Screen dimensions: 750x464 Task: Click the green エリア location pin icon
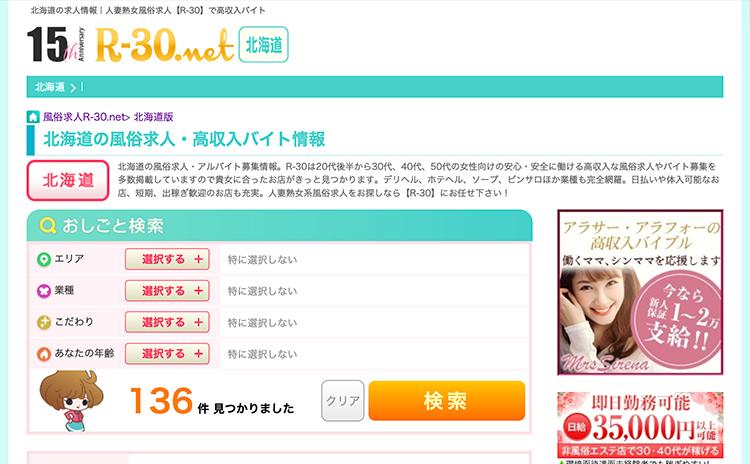[44, 259]
